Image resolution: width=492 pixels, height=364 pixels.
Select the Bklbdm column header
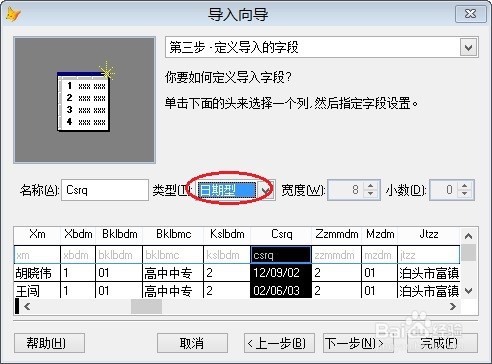(x=119, y=234)
